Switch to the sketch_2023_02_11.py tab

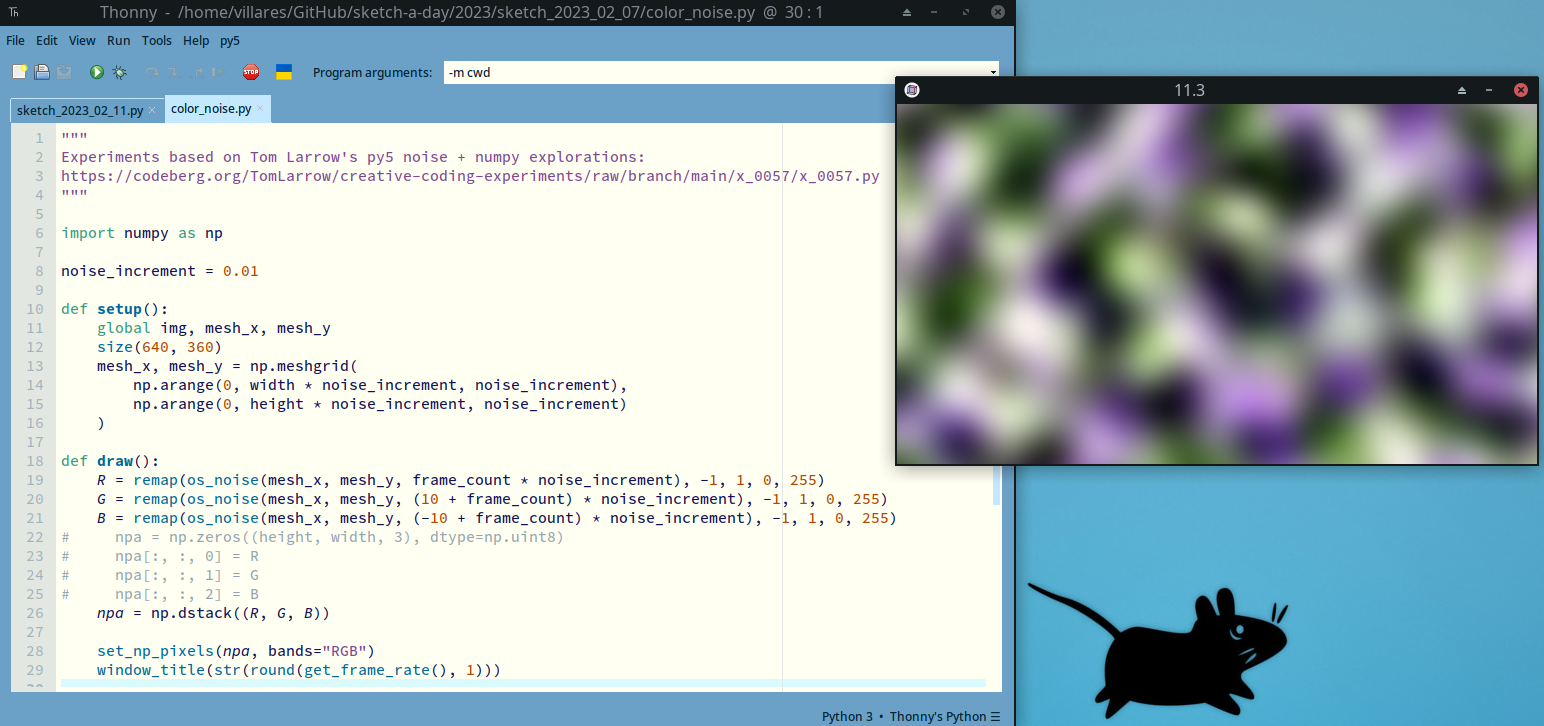pos(80,110)
